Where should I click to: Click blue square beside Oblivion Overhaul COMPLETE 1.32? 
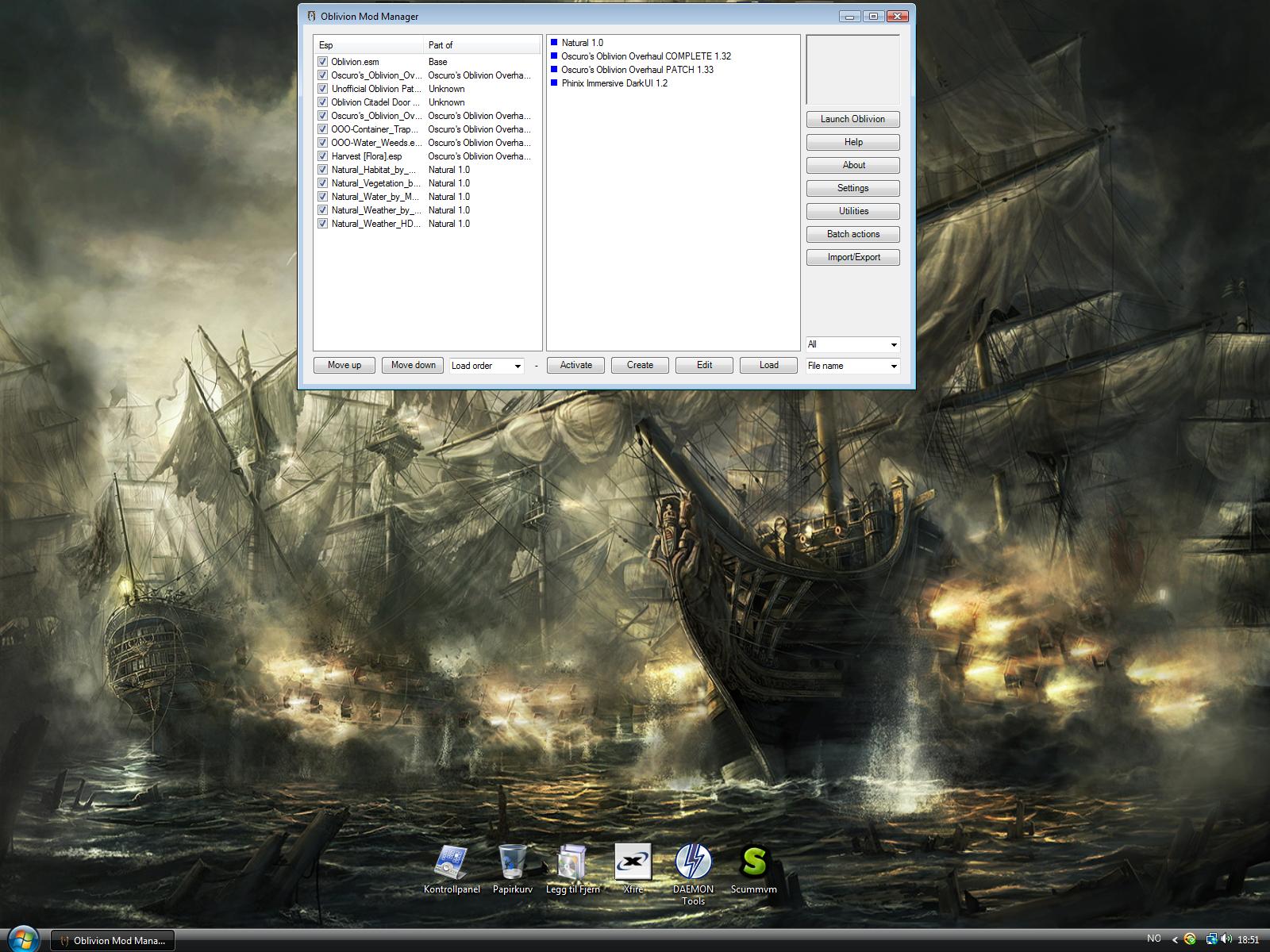tap(554, 56)
